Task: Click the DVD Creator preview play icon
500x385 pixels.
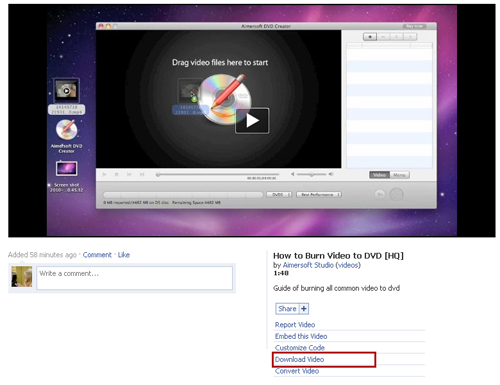Action: click(104, 174)
